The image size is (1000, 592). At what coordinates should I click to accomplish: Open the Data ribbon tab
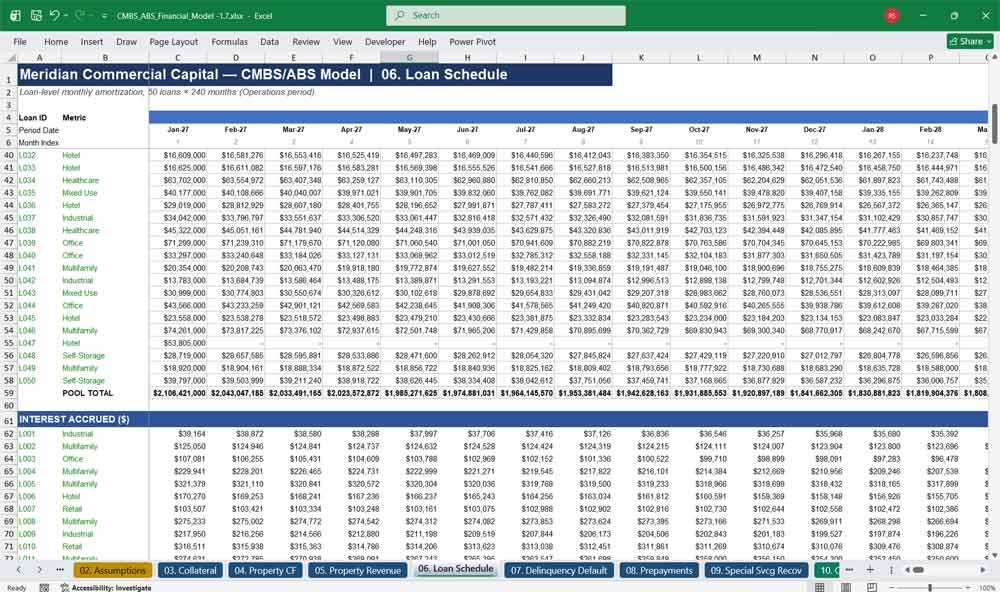(269, 41)
